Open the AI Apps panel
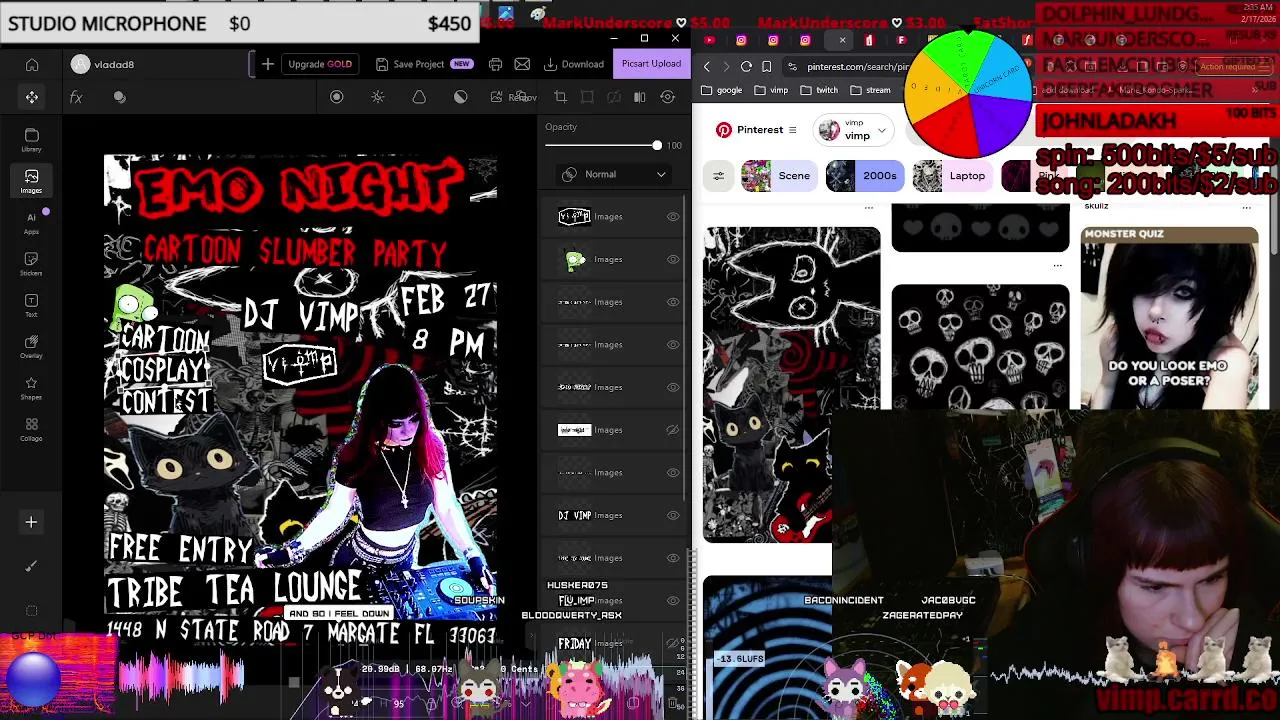Screen dimensions: 1280x720 tap(31, 223)
